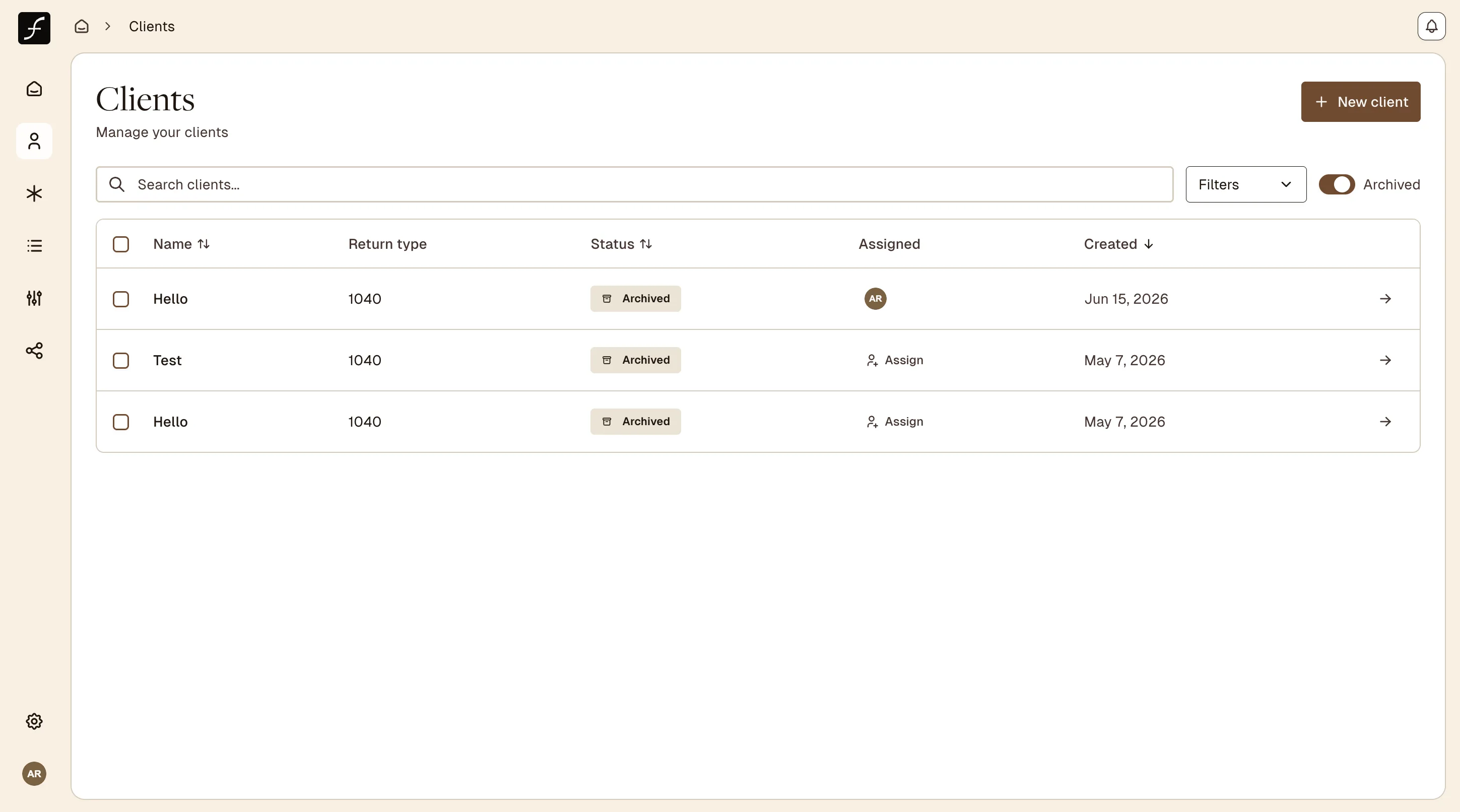The image size is (1460, 812).
Task: Click the AR assignee avatar in Hello row
Action: pyautogui.click(x=875, y=299)
